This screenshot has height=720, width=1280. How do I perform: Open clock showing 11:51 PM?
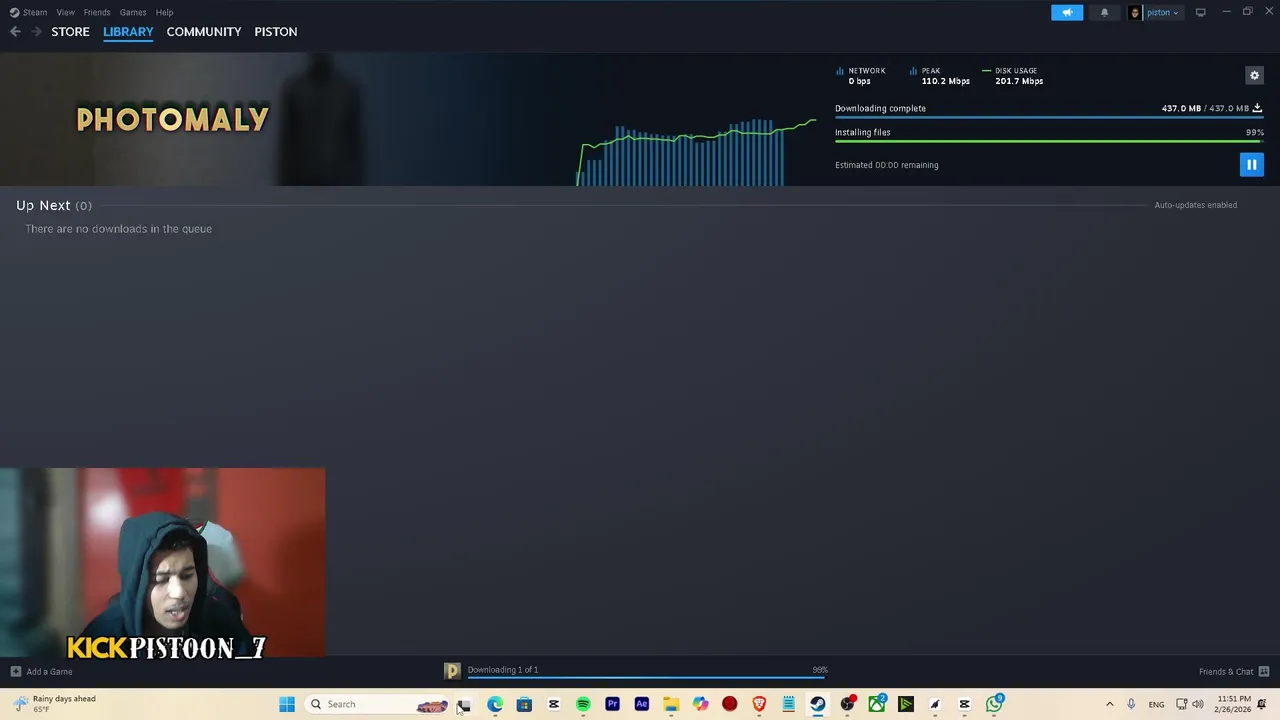click(x=1234, y=704)
